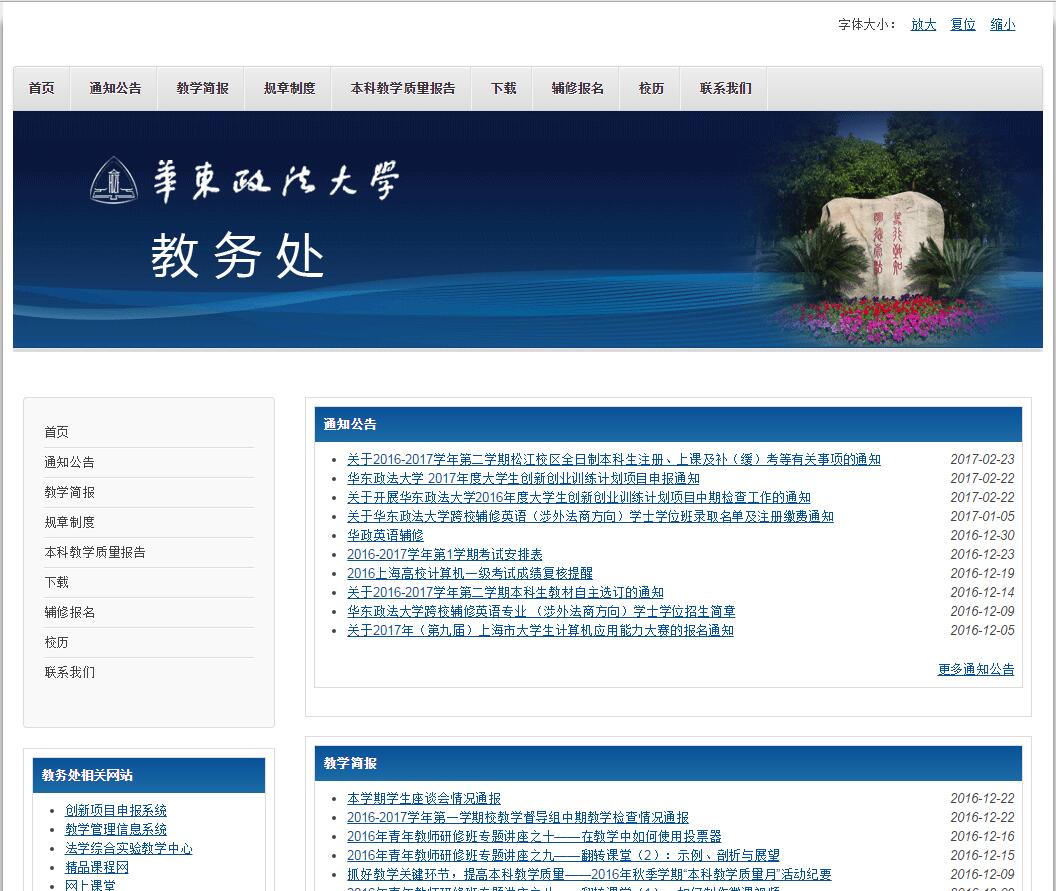Image resolution: width=1056 pixels, height=891 pixels.
Task: Open the 2016年度 创新创业 中期检查 notice
Action: (x=579, y=497)
